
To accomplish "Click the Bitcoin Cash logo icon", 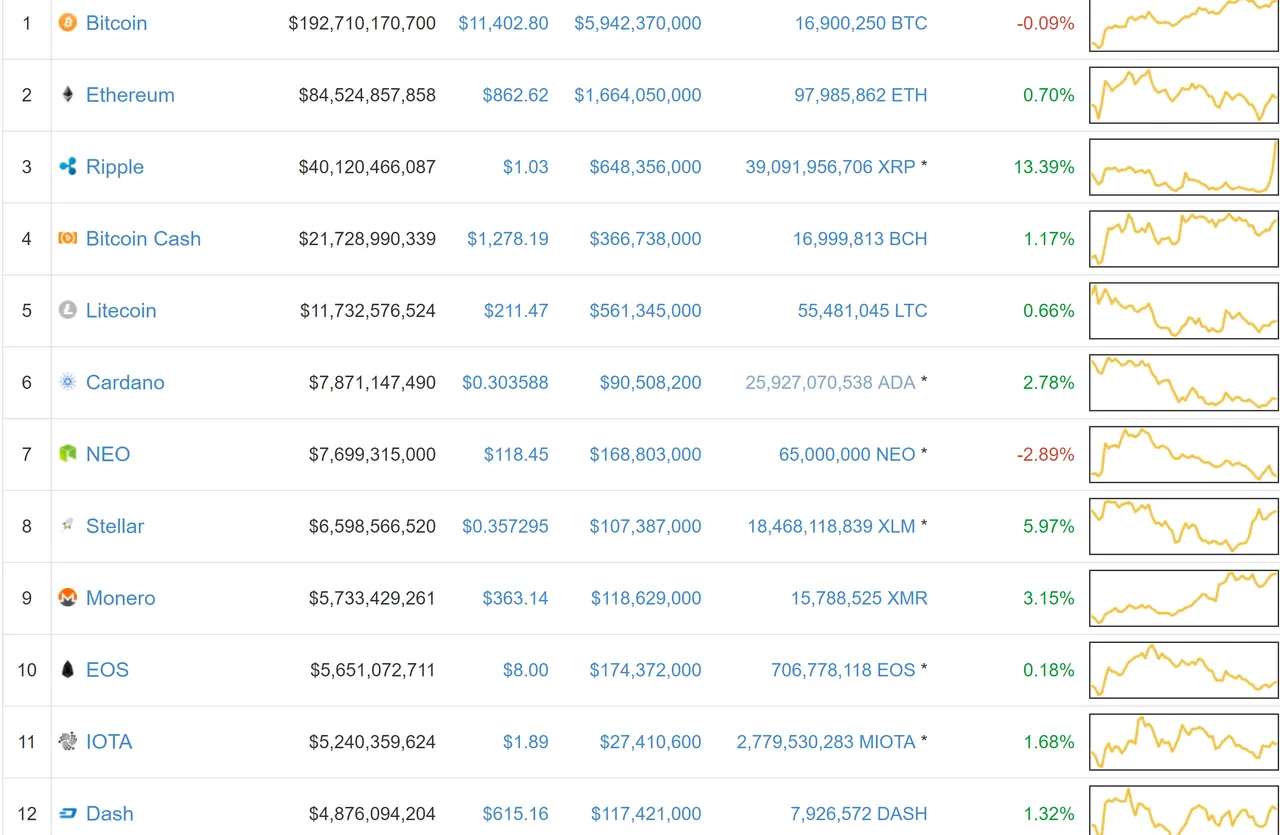I will [x=67, y=238].
